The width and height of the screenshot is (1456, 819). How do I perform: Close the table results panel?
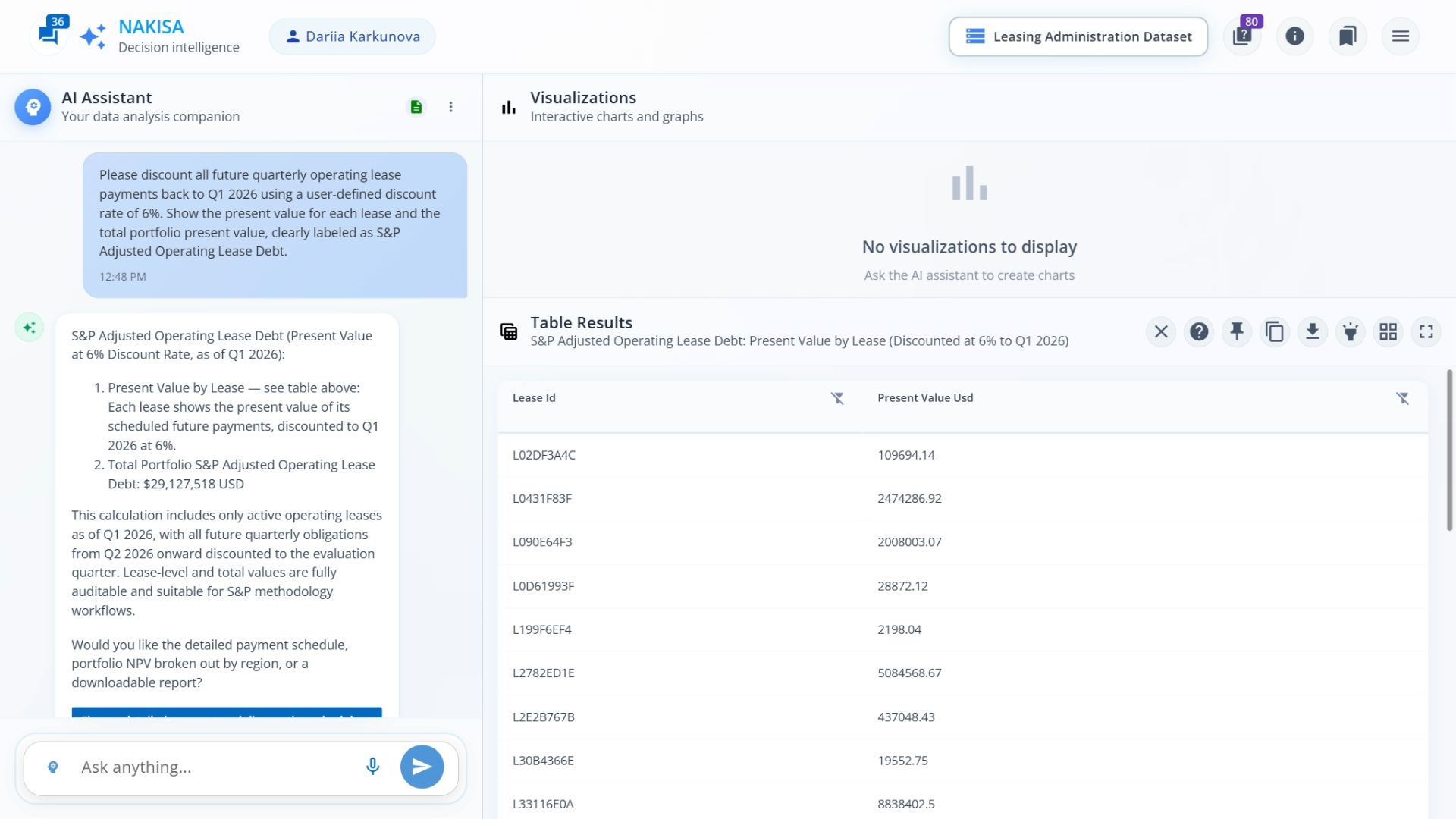[1161, 331]
